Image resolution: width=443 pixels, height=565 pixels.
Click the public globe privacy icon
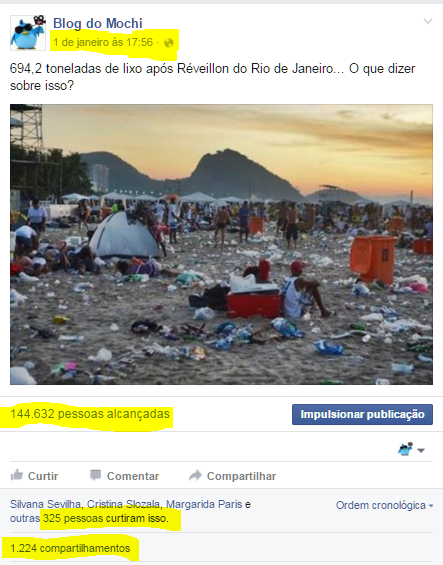click(x=169, y=43)
